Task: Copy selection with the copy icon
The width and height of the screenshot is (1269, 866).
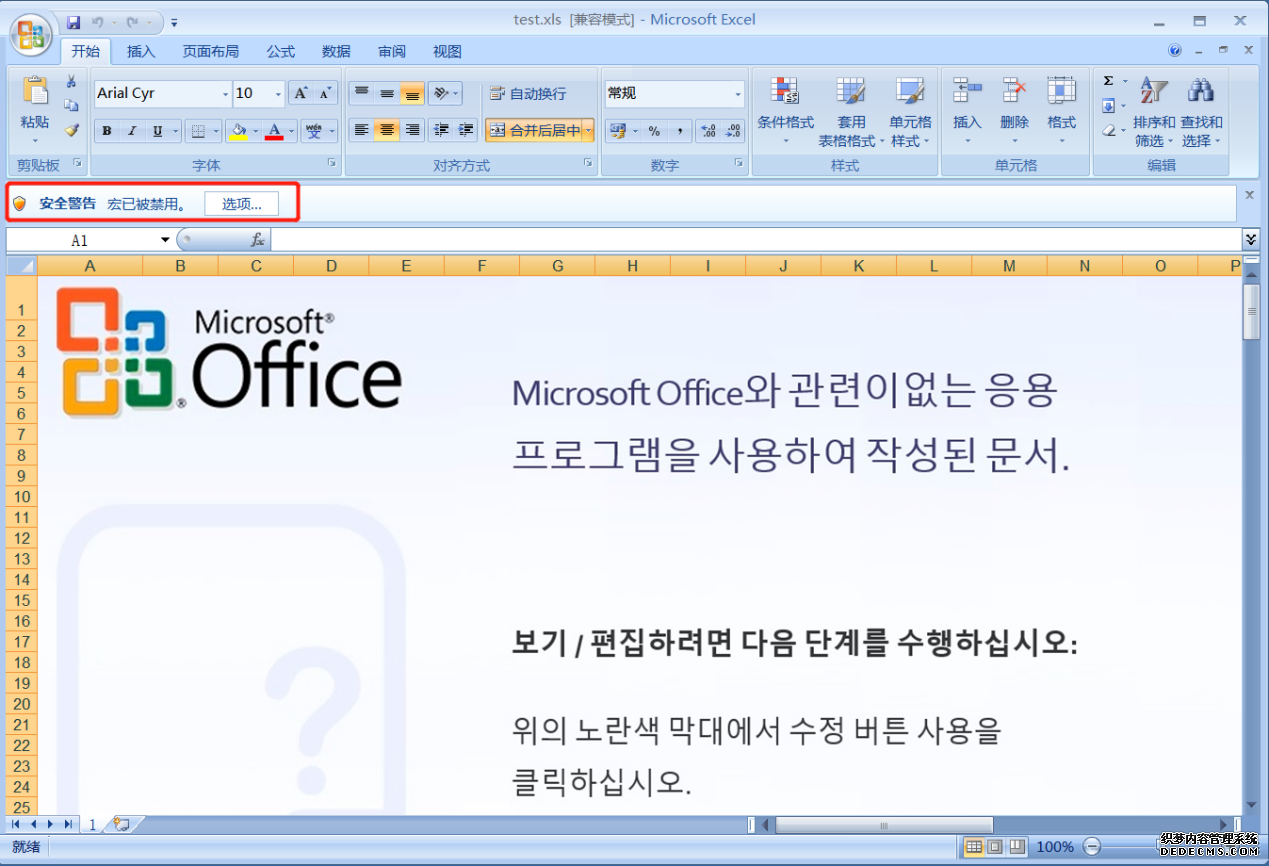Action: [x=71, y=106]
